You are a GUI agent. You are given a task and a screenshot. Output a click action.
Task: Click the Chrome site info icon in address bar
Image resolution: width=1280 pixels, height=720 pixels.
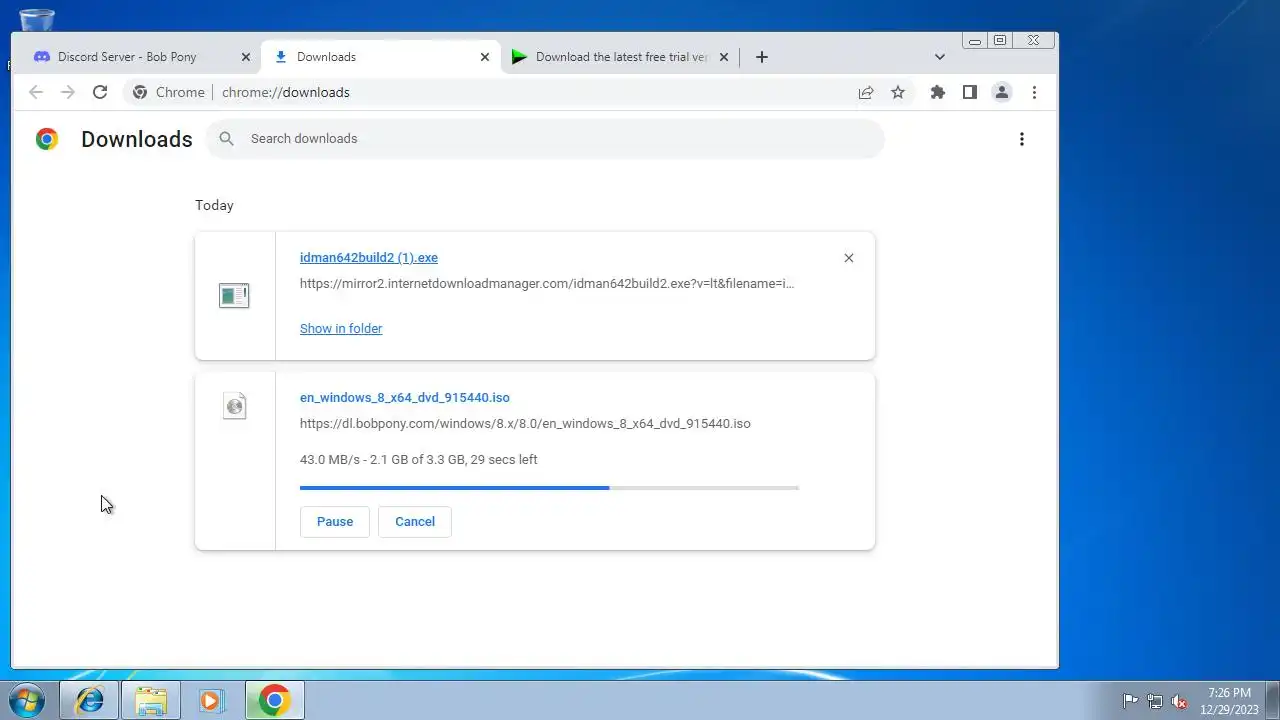coord(140,92)
